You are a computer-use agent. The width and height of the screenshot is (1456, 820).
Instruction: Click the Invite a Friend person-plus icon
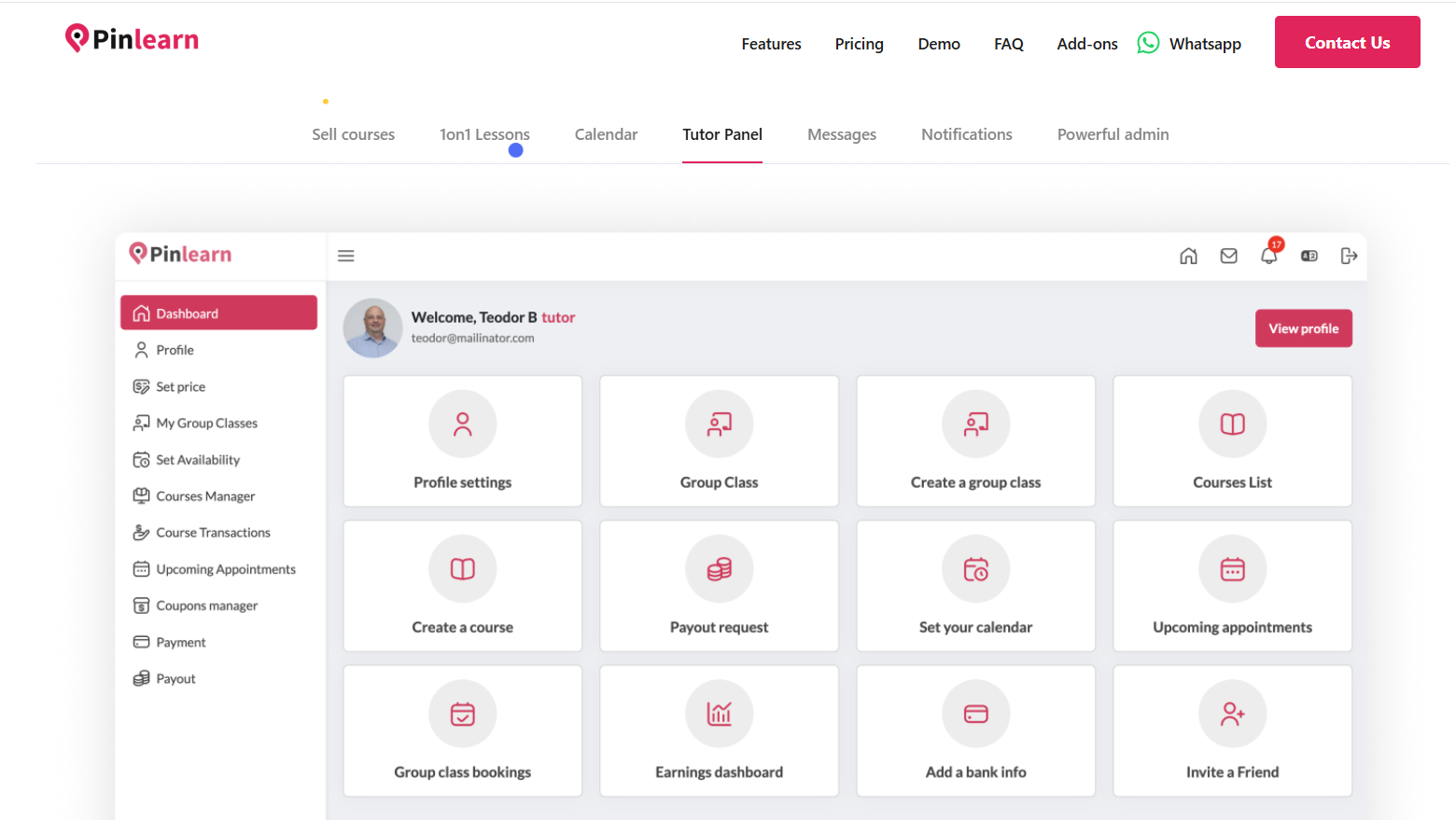pos(1233,714)
